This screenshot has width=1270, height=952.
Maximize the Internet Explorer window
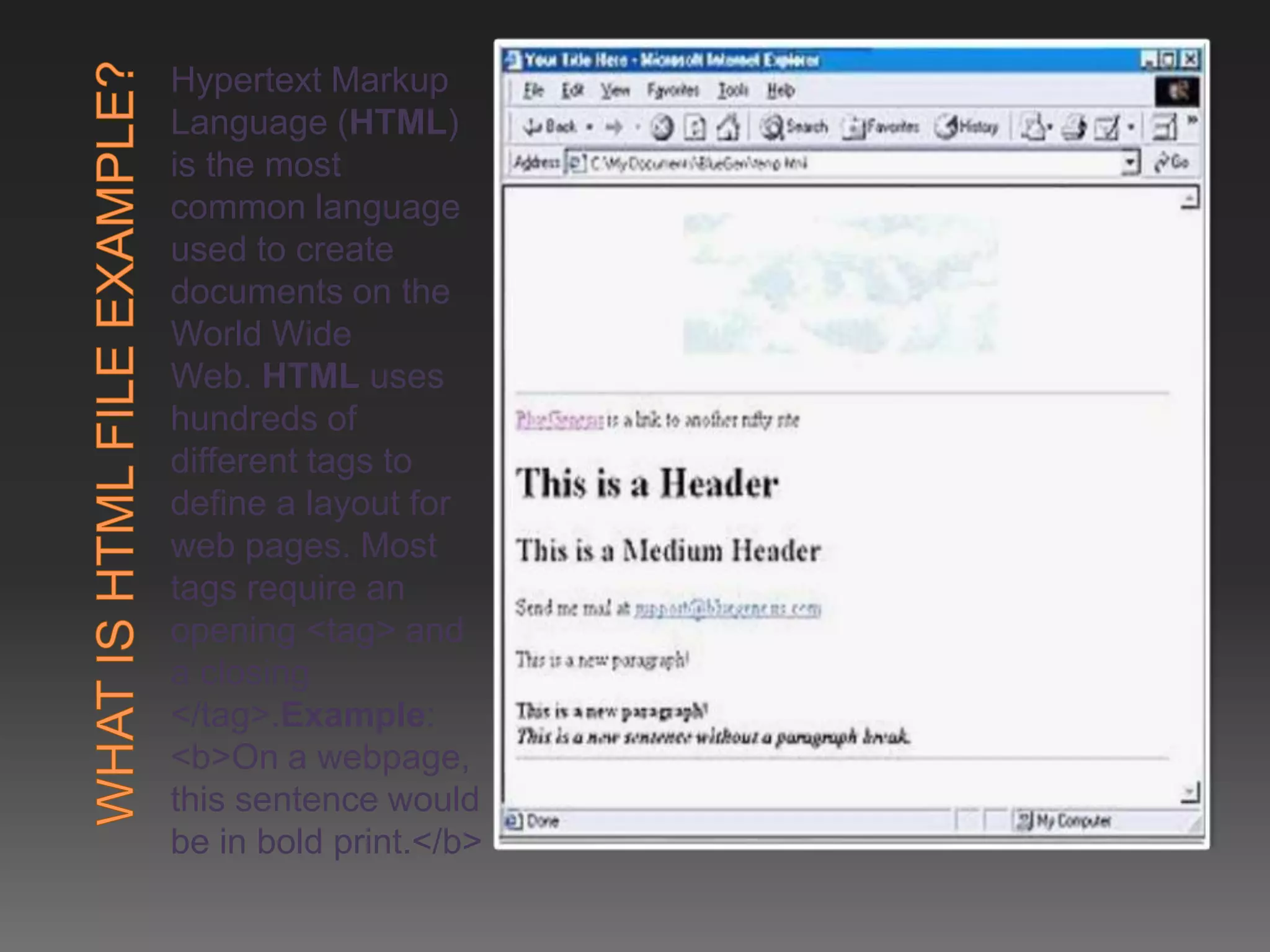1168,60
